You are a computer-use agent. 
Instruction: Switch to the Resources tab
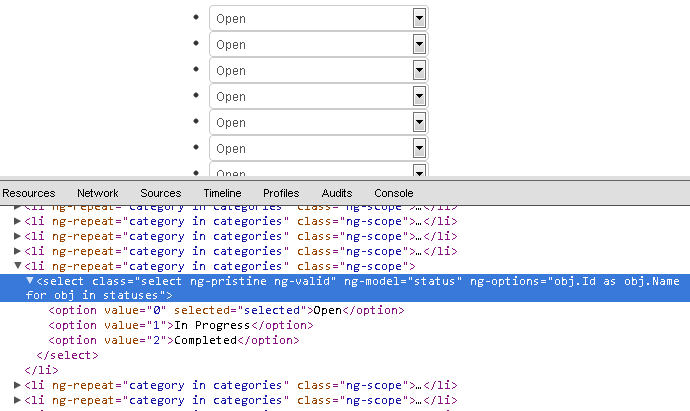pyautogui.click(x=29, y=193)
